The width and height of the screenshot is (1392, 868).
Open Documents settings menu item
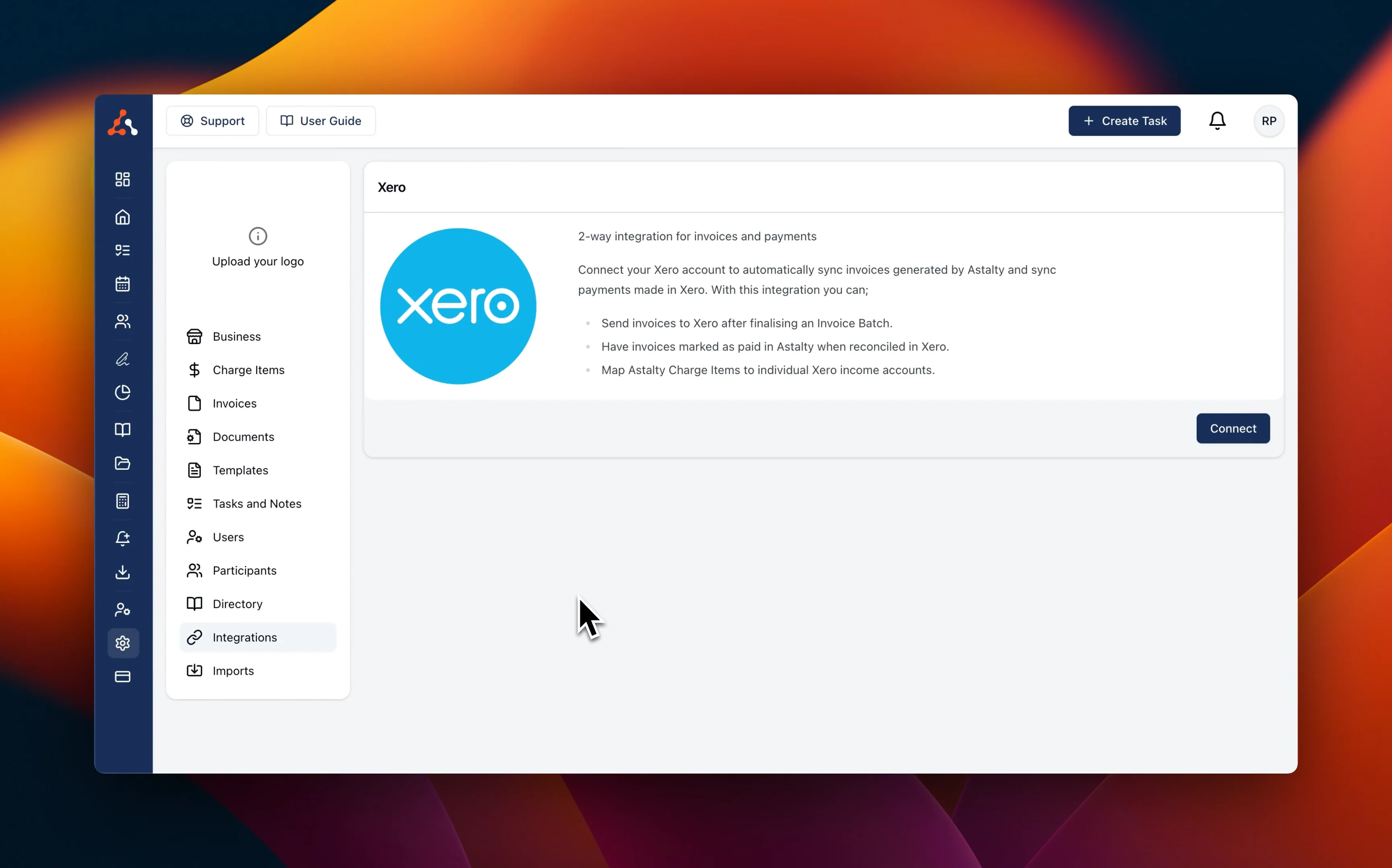tap(258, 437)
